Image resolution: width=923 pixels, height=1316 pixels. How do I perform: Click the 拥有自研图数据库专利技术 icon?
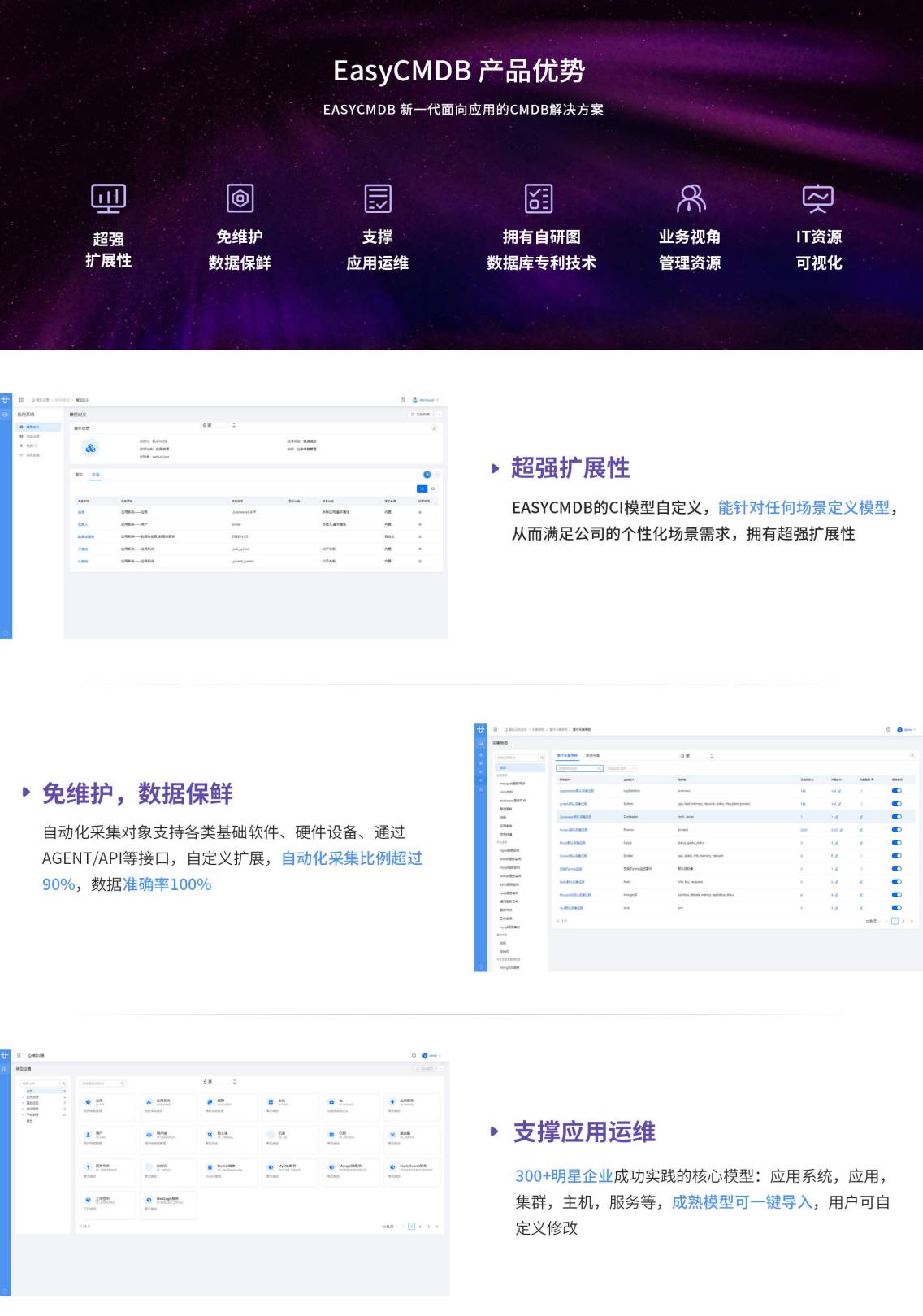[x=539, y=198]
